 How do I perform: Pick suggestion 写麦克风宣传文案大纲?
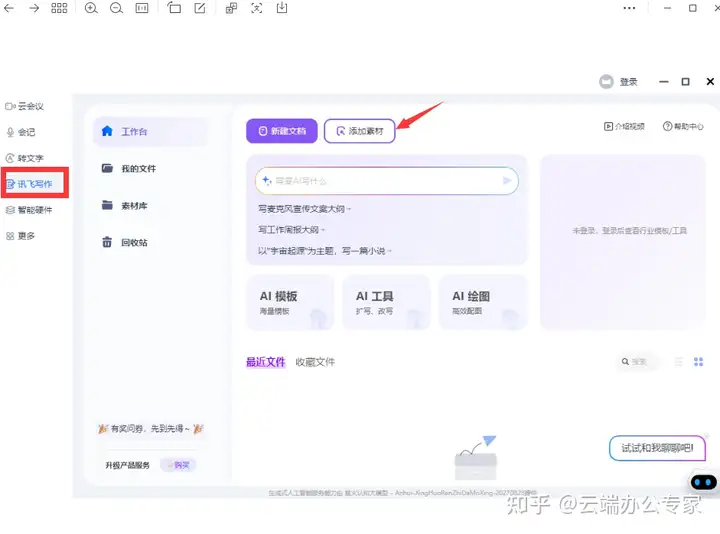(x=304, y=209)
